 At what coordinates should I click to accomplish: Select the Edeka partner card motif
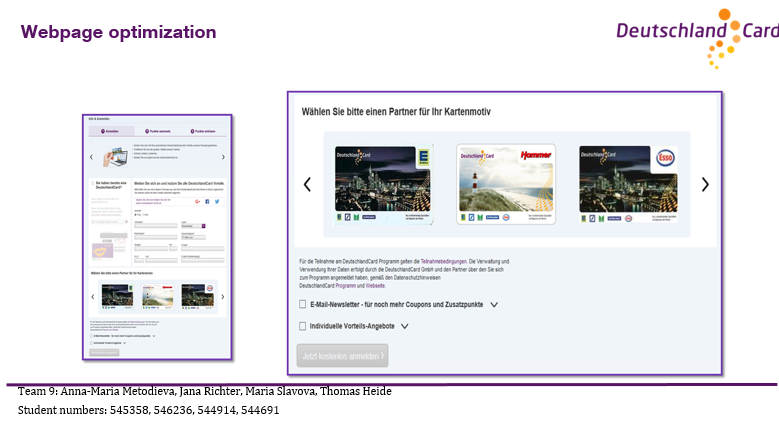(384, 184)
